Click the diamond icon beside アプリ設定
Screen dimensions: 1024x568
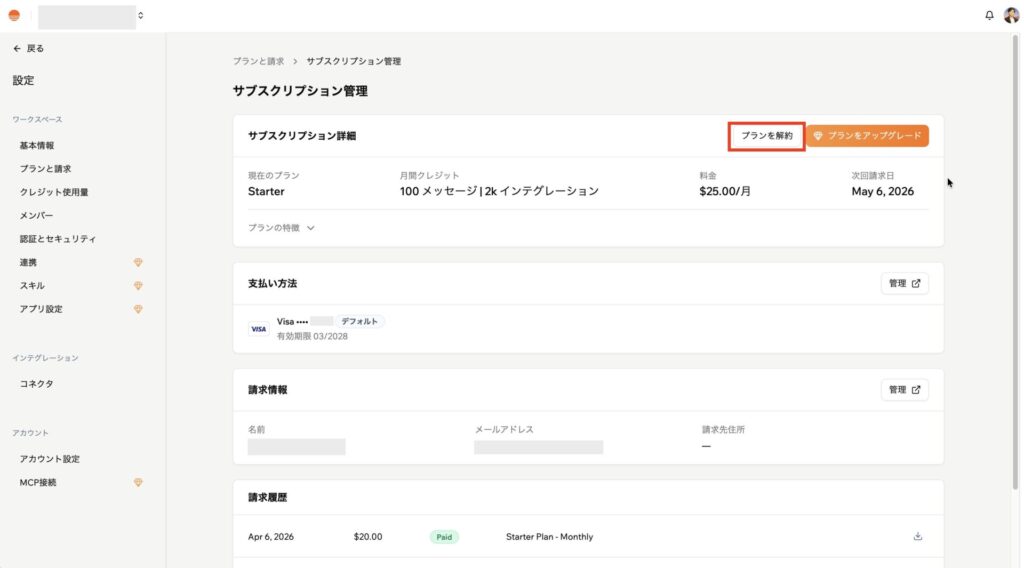click(138, 309)
